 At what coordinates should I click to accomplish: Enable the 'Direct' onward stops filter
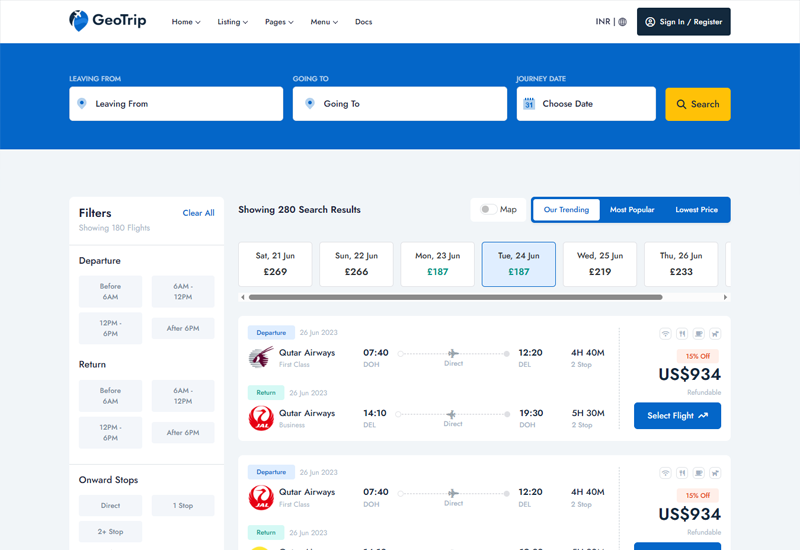(110, 506)
